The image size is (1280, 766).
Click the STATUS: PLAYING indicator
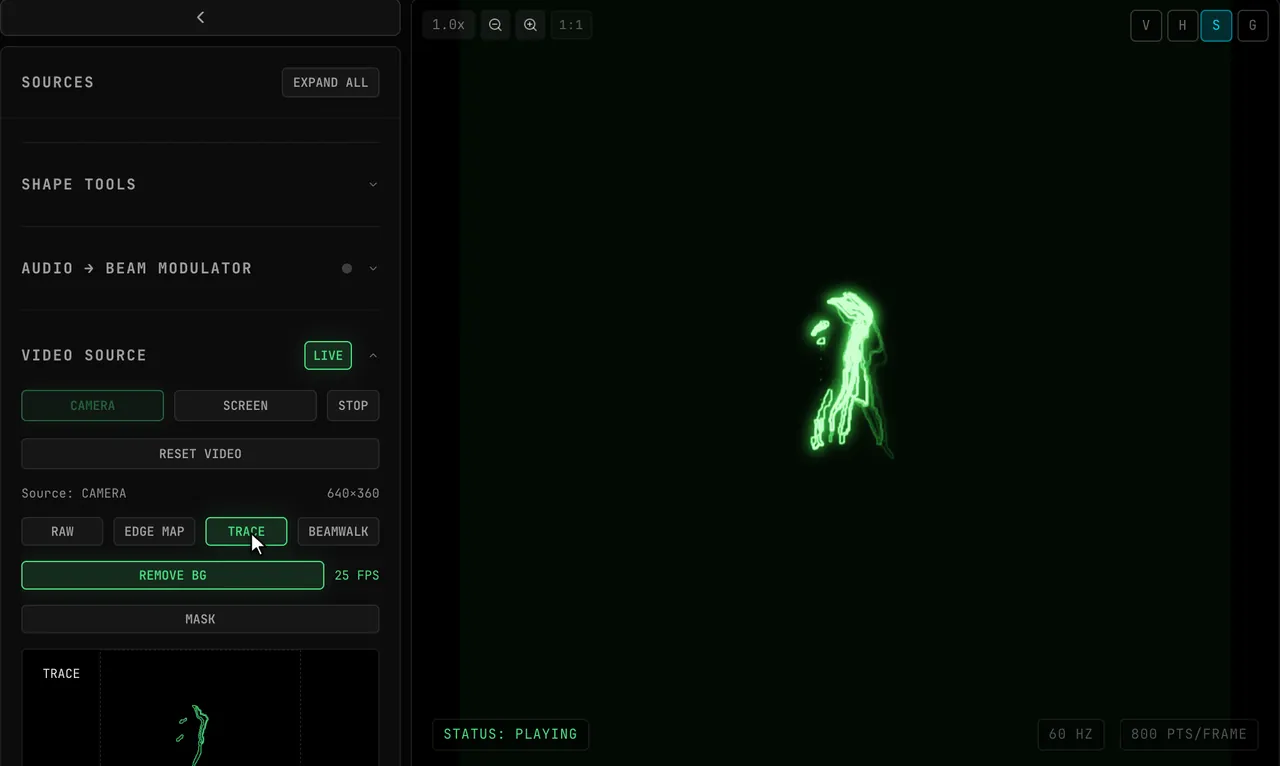[x=510, y=734]
